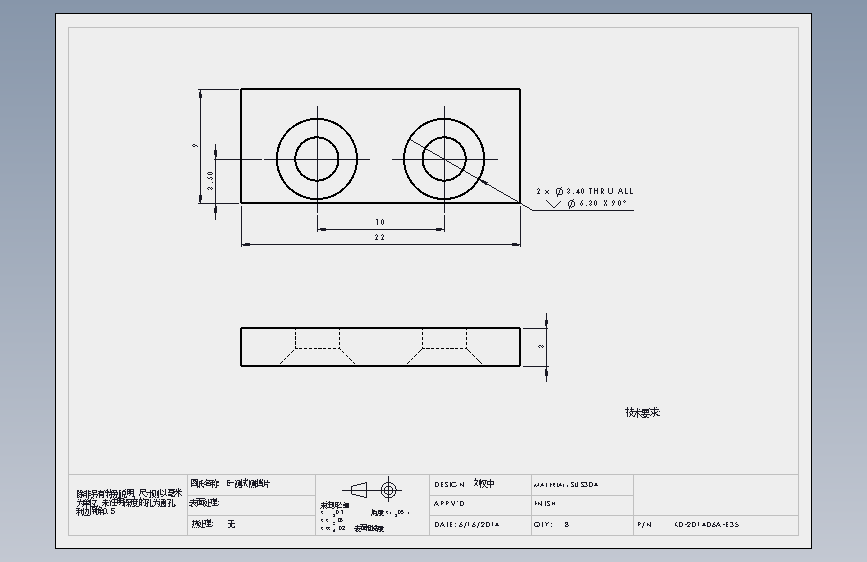
Task: Click the MATERIAL field in title block
Action: [x=582, y=485]
